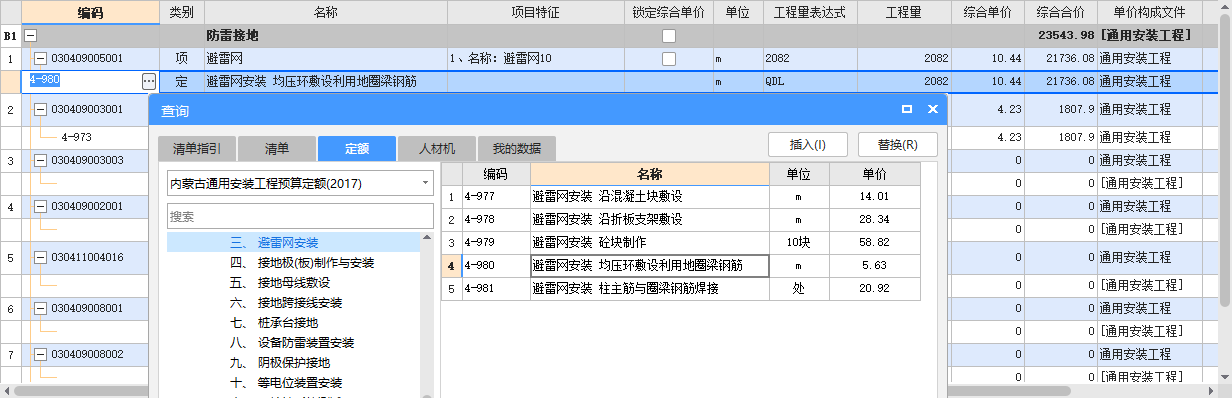Click the 名称 header in query results
Image resolution: width=1232 pixels, height=398 pixels.
pos(650,174)
